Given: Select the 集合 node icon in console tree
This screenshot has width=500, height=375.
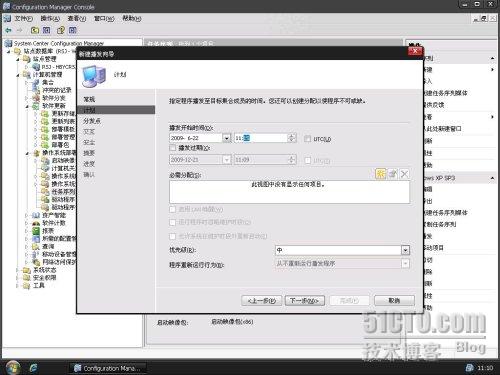Looking at the screenshot, I should coord(36,82).
